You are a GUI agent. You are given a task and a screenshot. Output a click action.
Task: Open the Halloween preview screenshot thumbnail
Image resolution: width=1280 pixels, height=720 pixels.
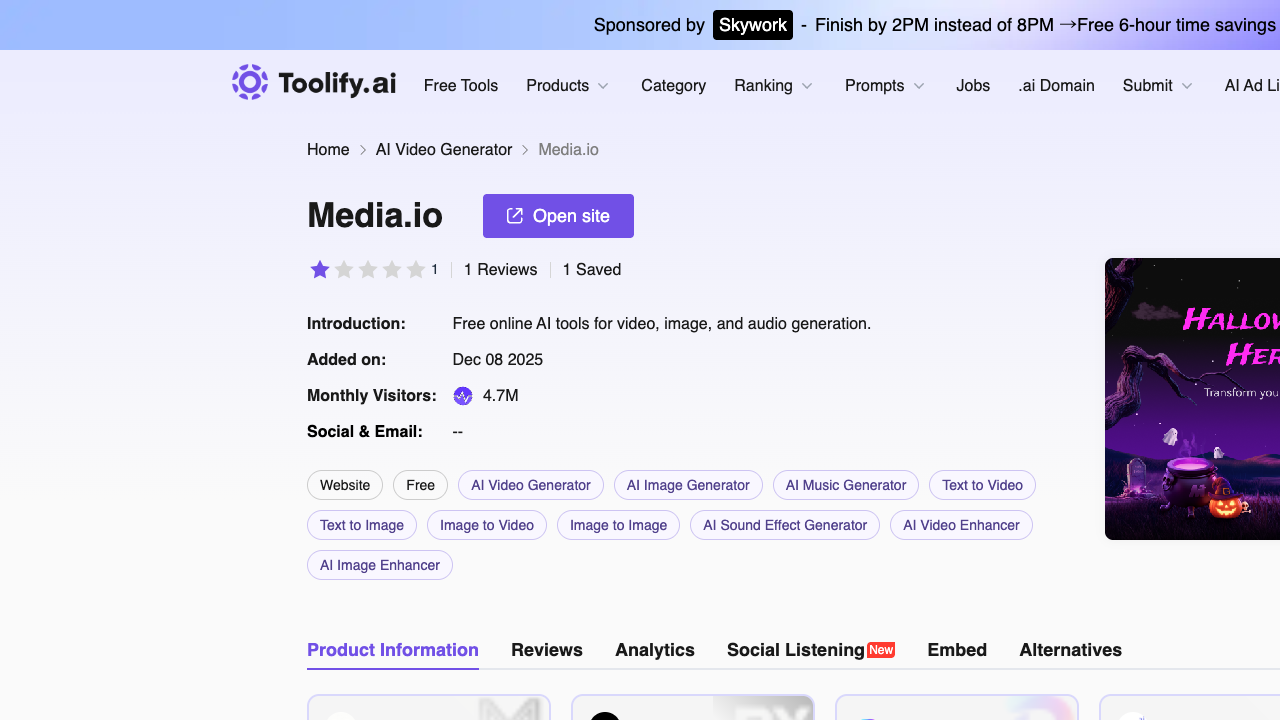(x=1192, y=399)
